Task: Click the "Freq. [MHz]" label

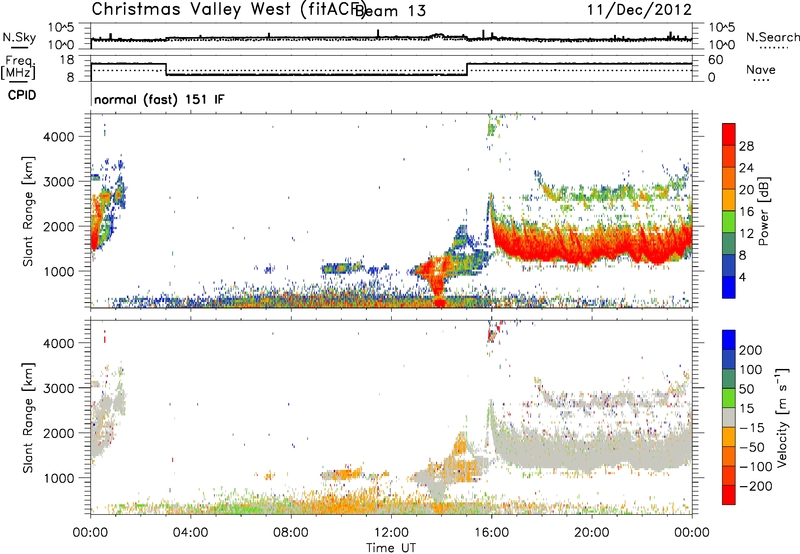Action: [18, 68]
